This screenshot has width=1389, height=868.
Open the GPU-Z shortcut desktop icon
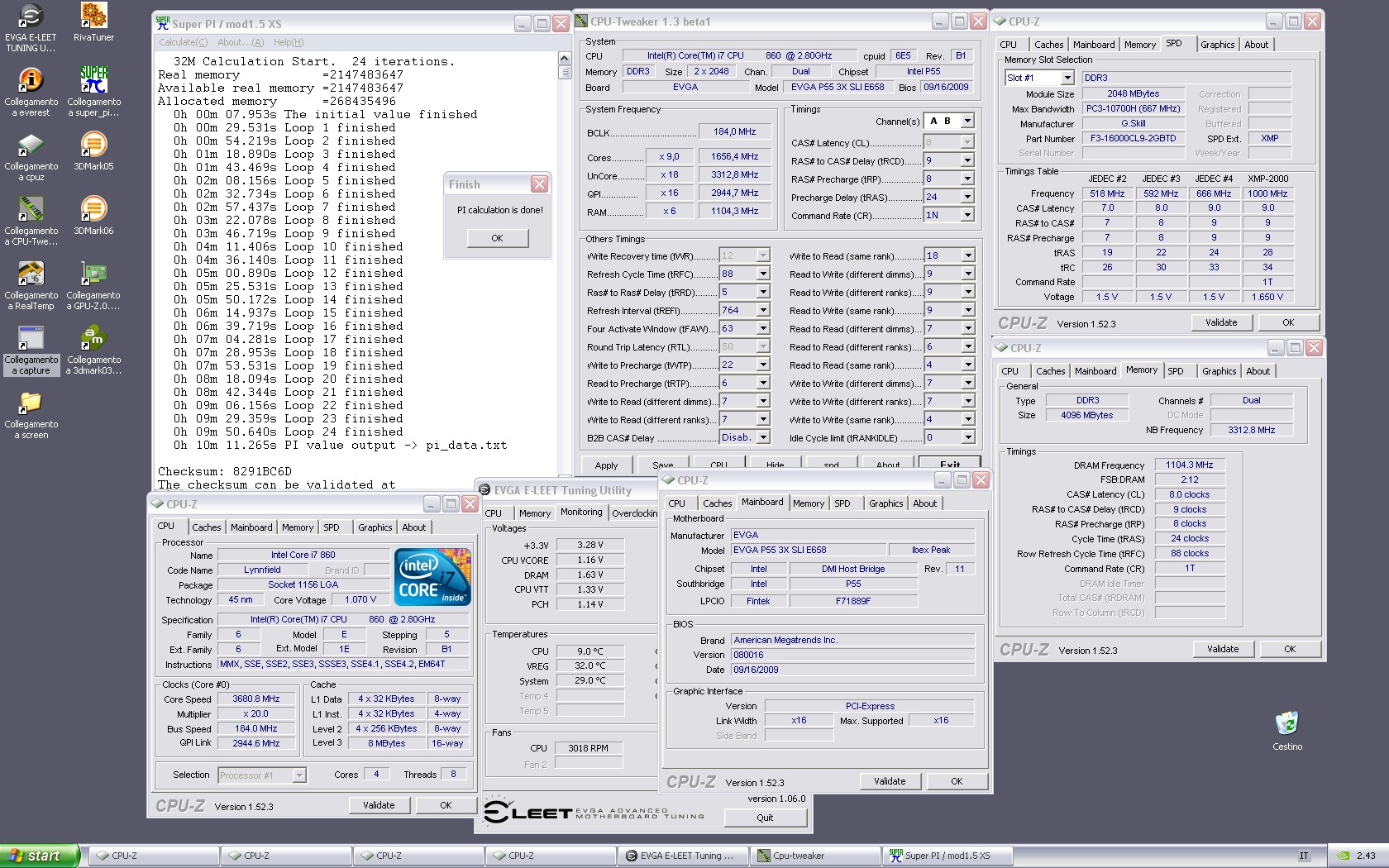(x=93, y=285)
